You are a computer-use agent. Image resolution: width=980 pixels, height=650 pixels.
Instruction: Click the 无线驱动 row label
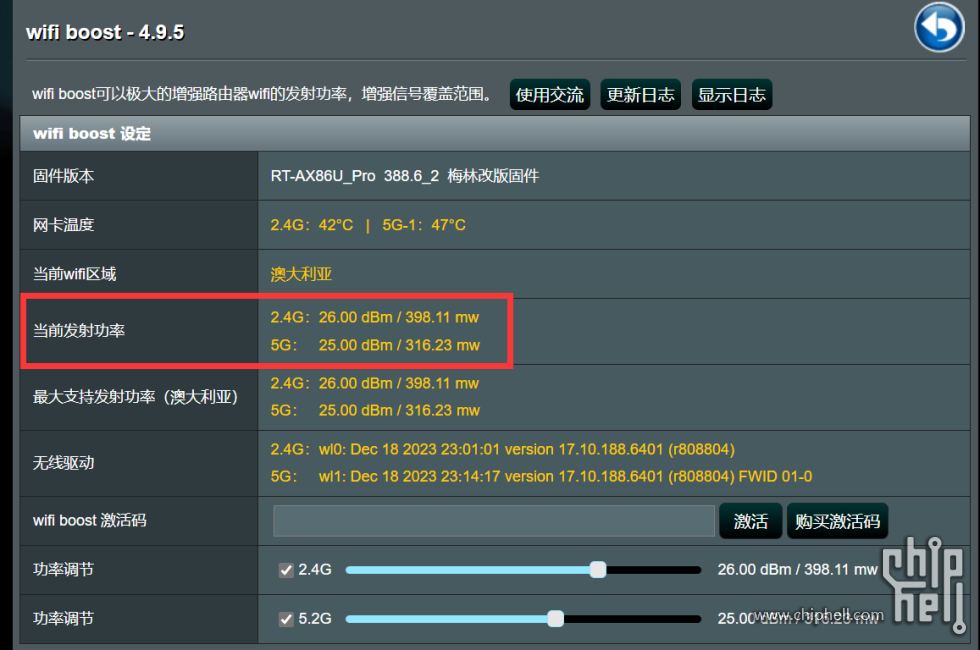[x=63, y=463]
